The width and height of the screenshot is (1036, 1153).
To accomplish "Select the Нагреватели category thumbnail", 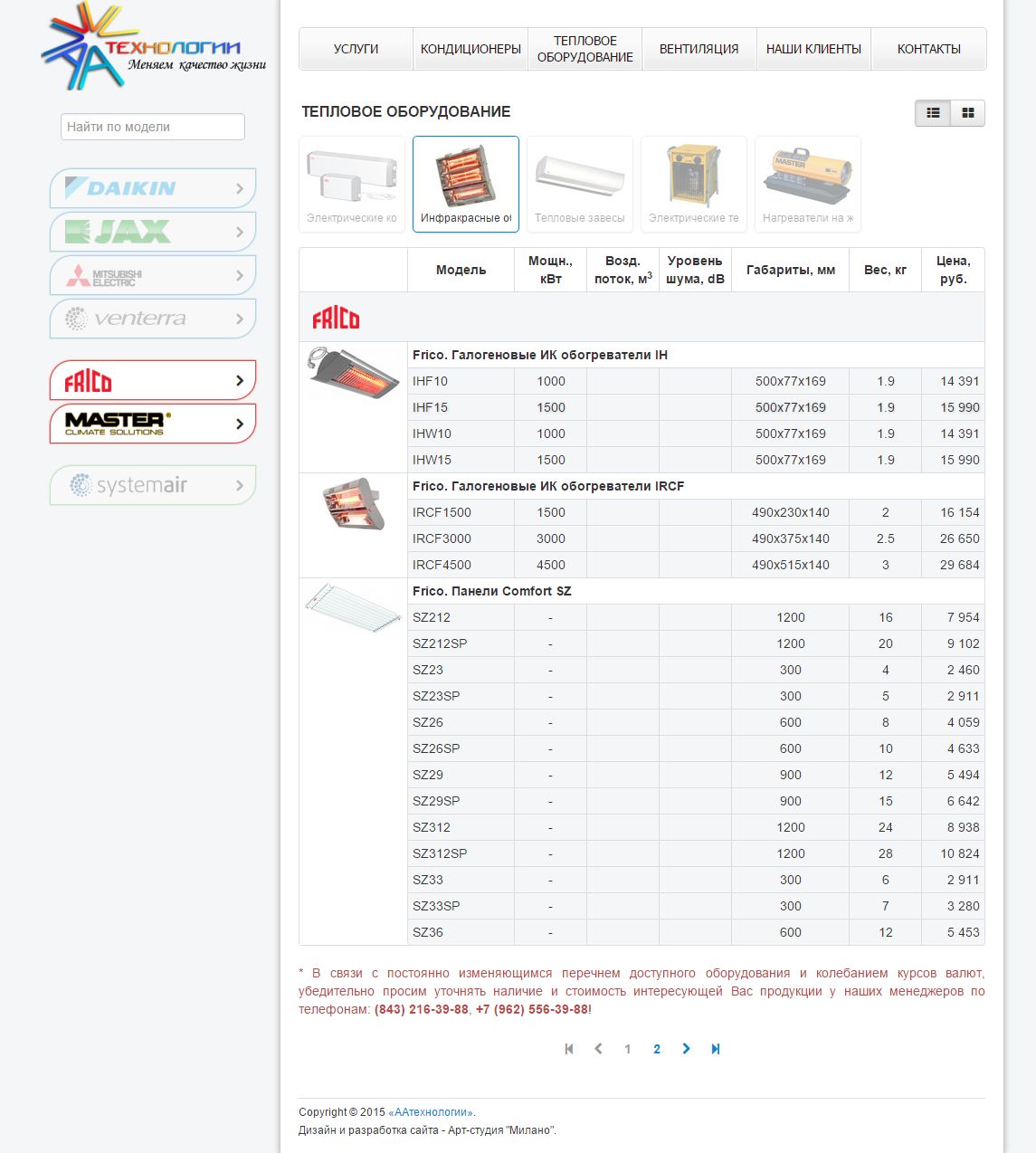I will (x=808, y=184).
